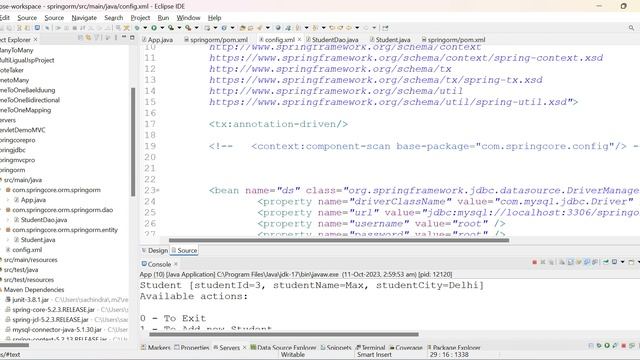Click the Project Explorer vertical scrollbar

tap(133, 142)
